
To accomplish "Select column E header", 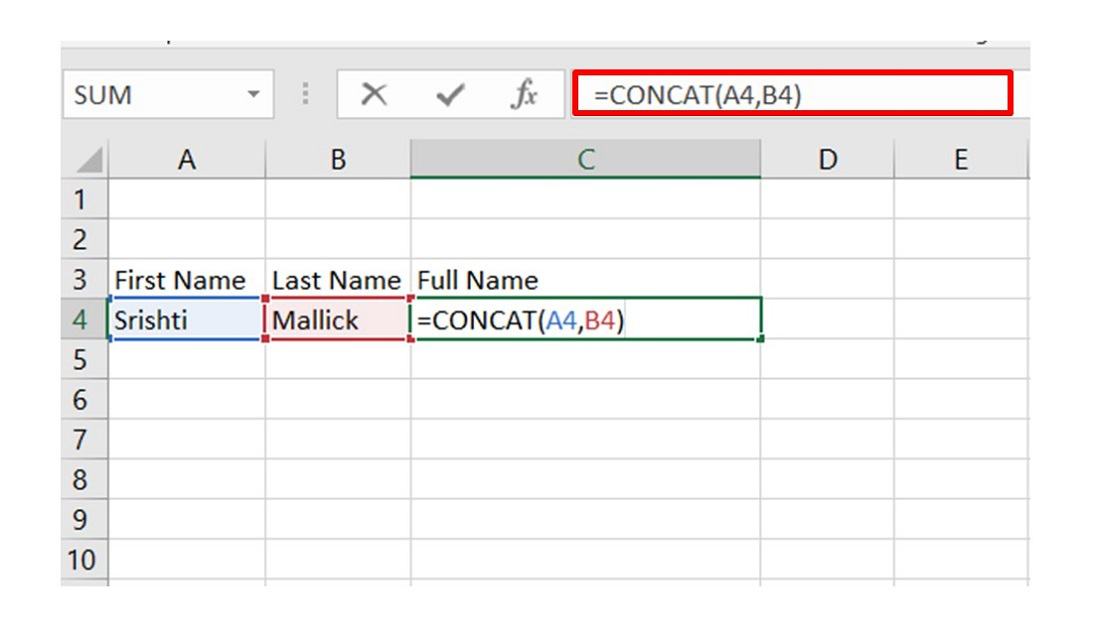I will (960, 160).
